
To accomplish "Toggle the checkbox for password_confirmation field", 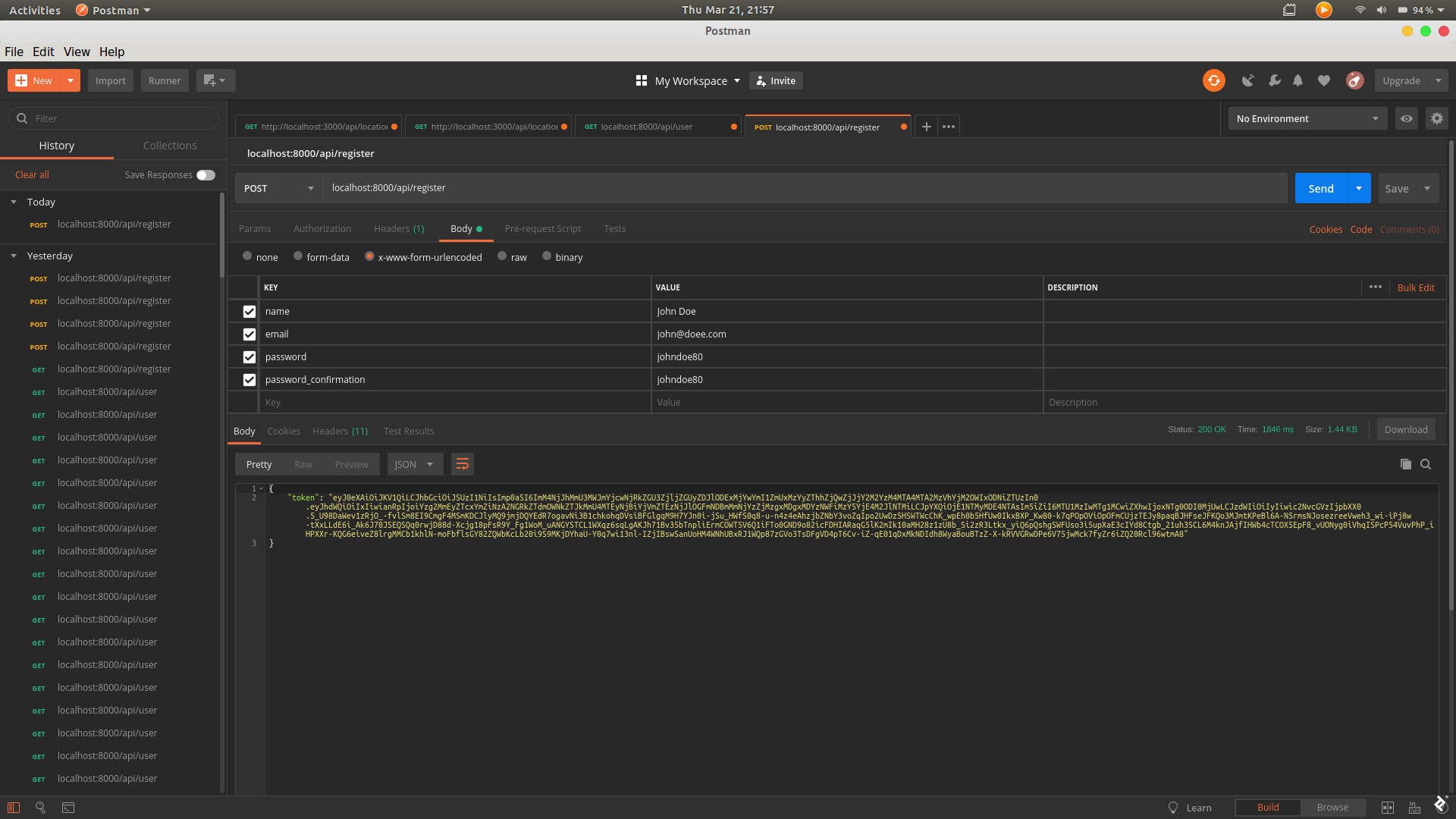I will (249, 379).
